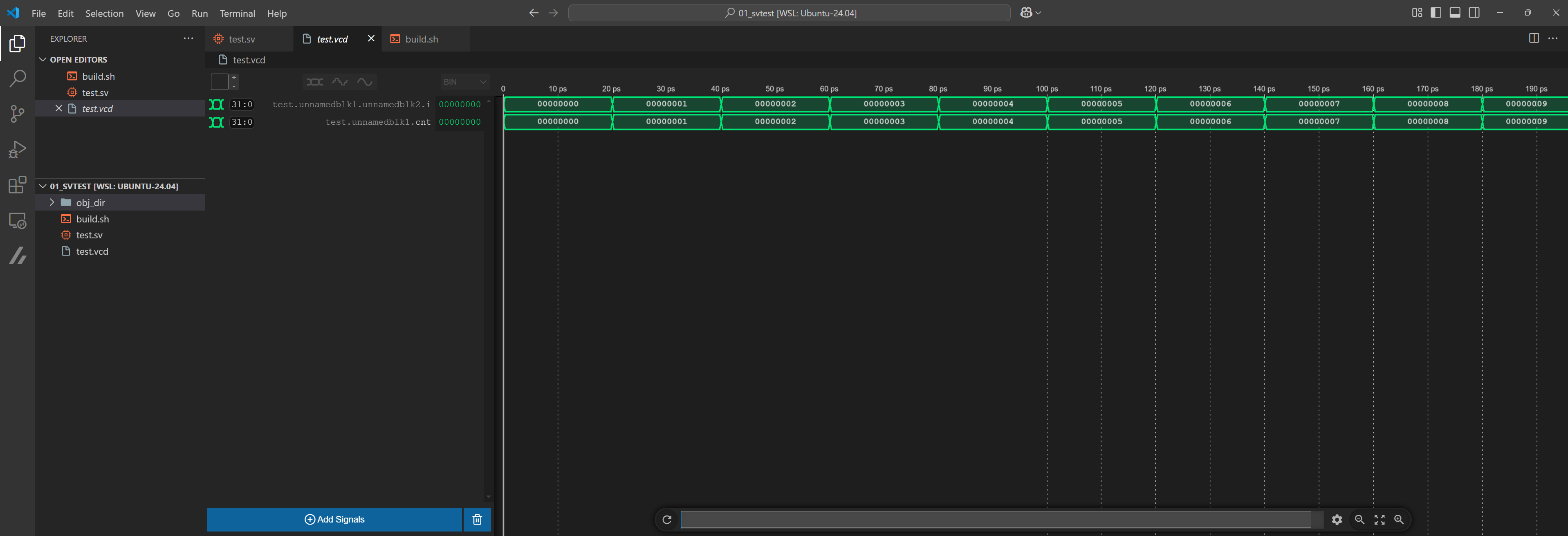Toggle the bottom Panel visibility
The image size is (1568, 536).
click(x=1455, y=13)
